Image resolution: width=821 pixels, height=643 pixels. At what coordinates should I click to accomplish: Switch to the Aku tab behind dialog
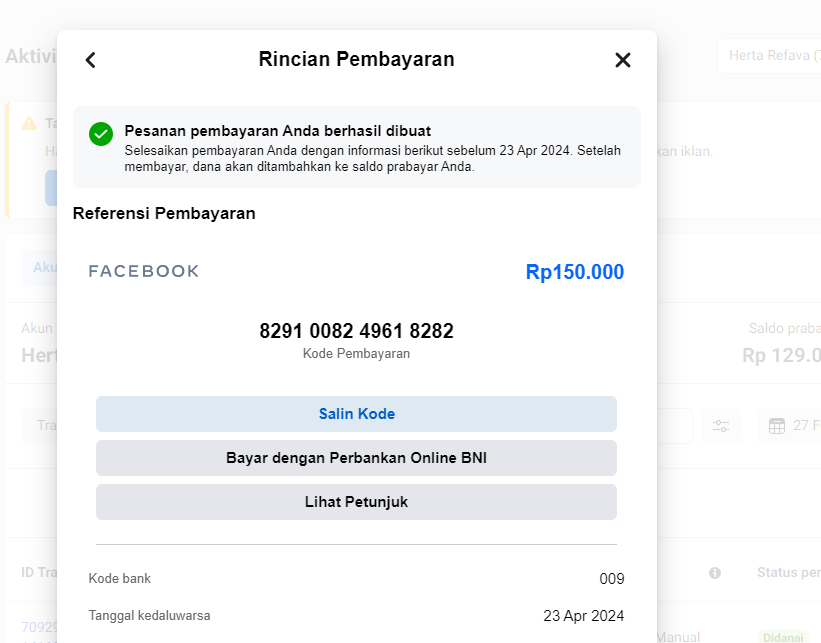click(45, 267)
